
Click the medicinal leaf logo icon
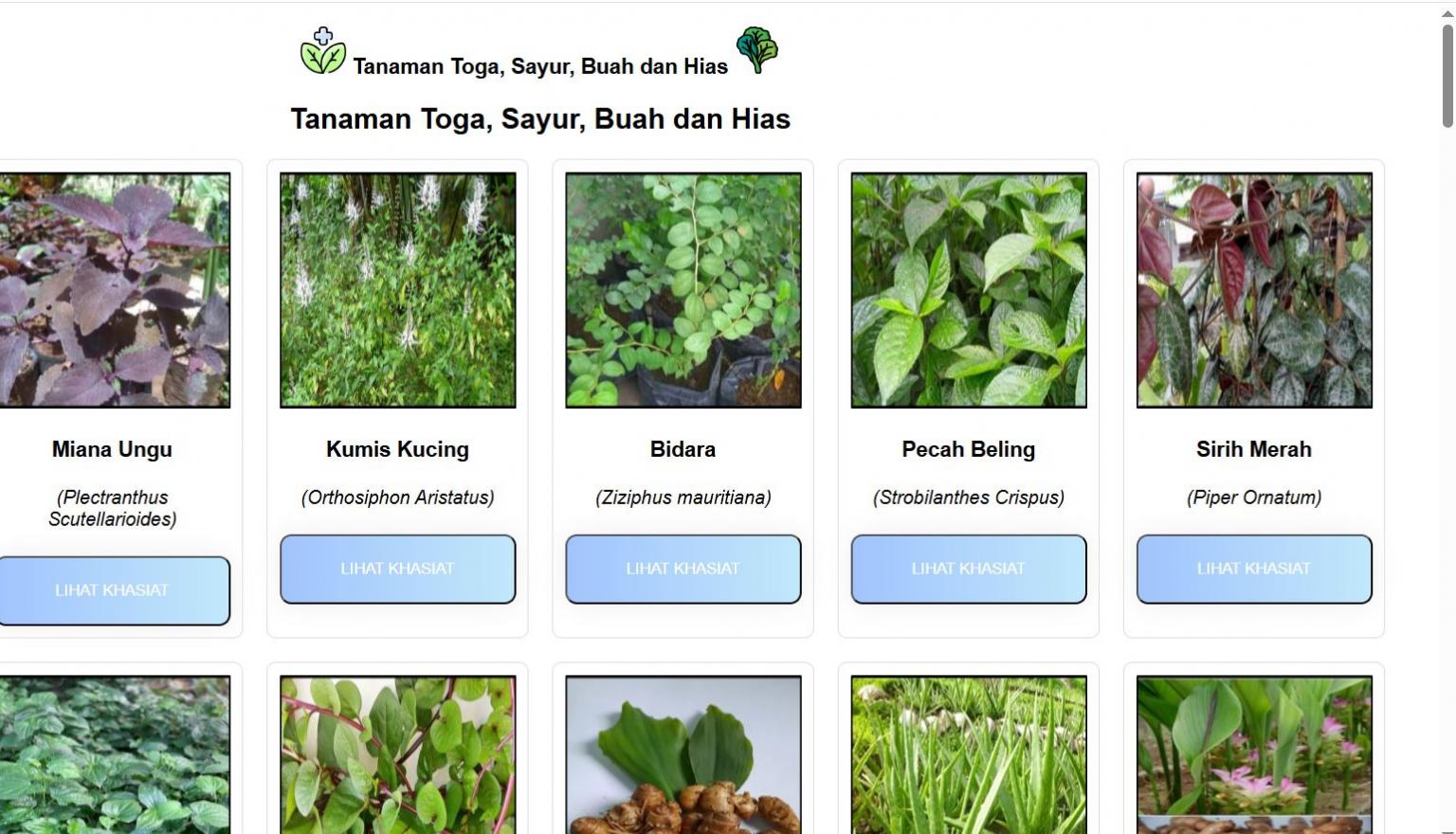(x=323, y=51)
